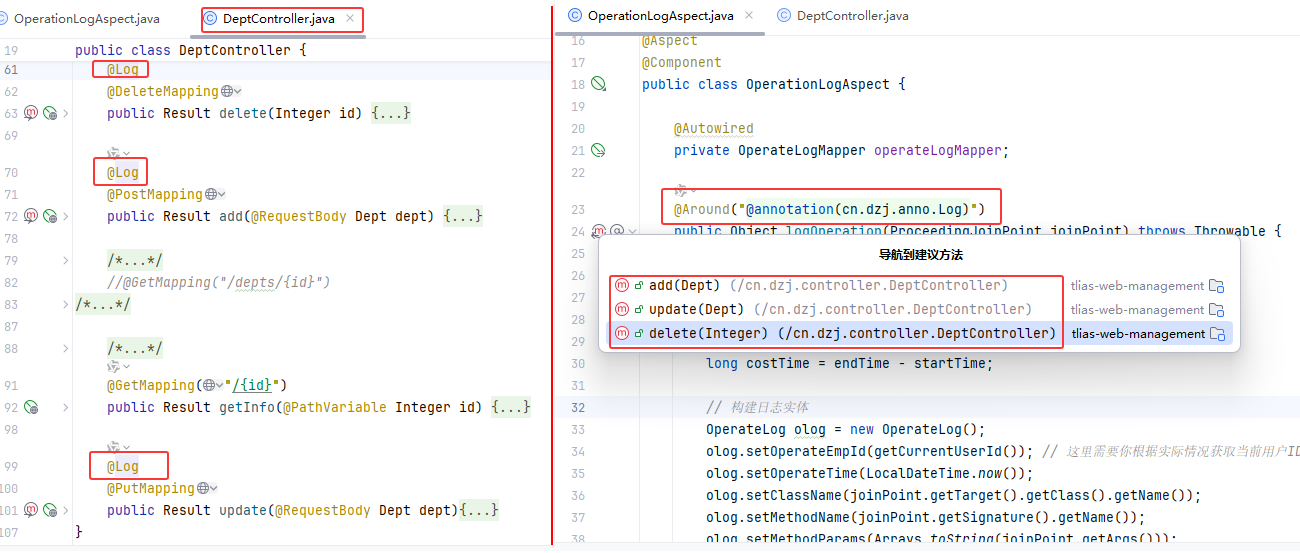Click the globe icon after @PostMapping
Viewport: 1300px width, 553px height.
(x=211, y=195)
